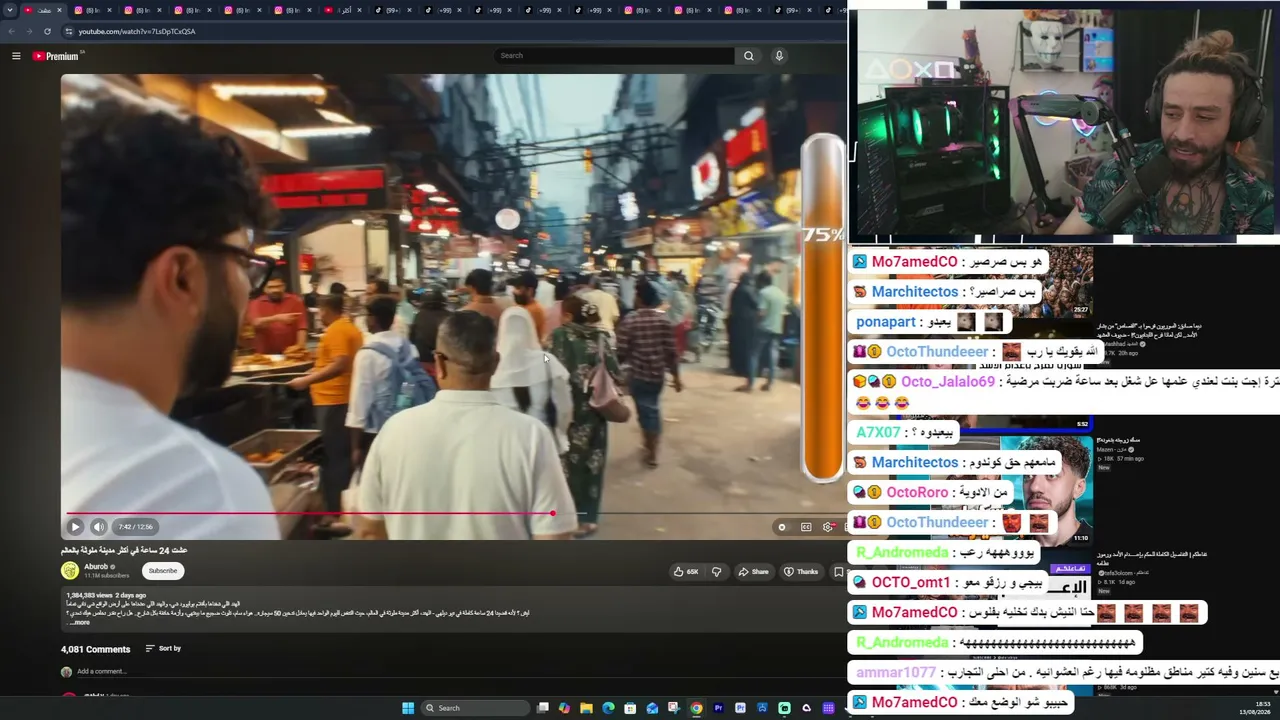Image resolution: width=1280 pixels, height=720 pixels.
Task: Click the A7X07 chat message
Action: (x=905, y=432)
